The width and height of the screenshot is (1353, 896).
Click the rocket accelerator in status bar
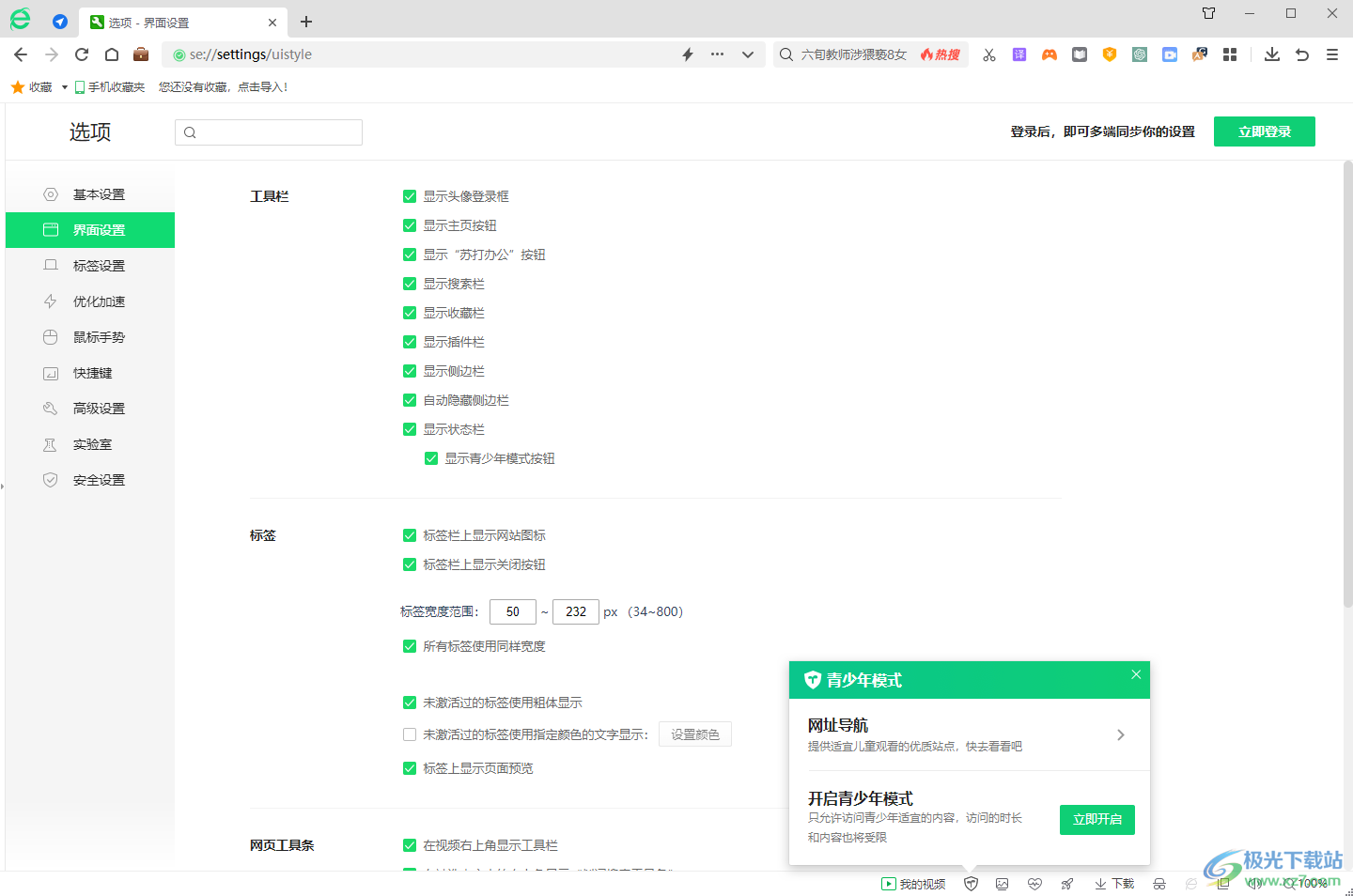(1067, 884)
